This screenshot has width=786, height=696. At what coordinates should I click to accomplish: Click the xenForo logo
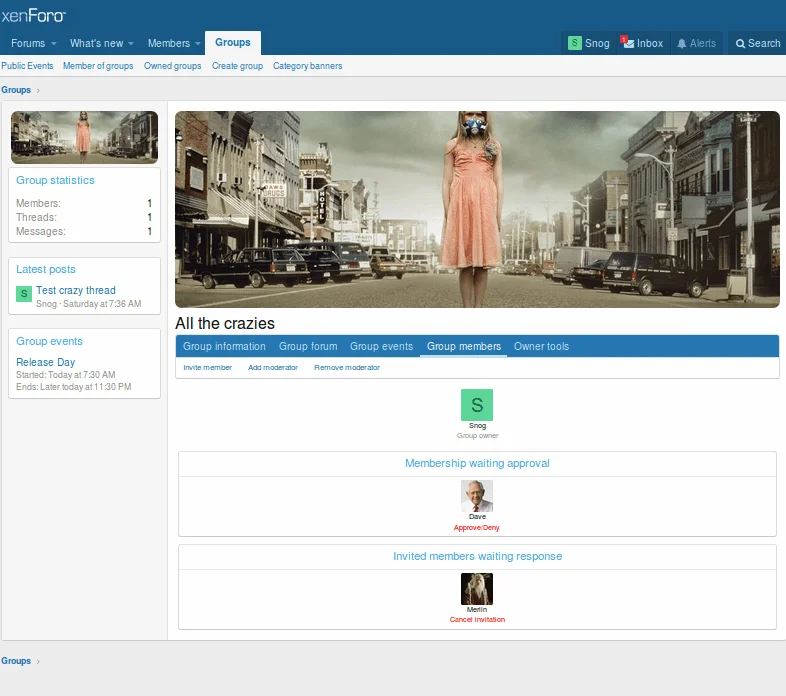(x=34, y=16)
